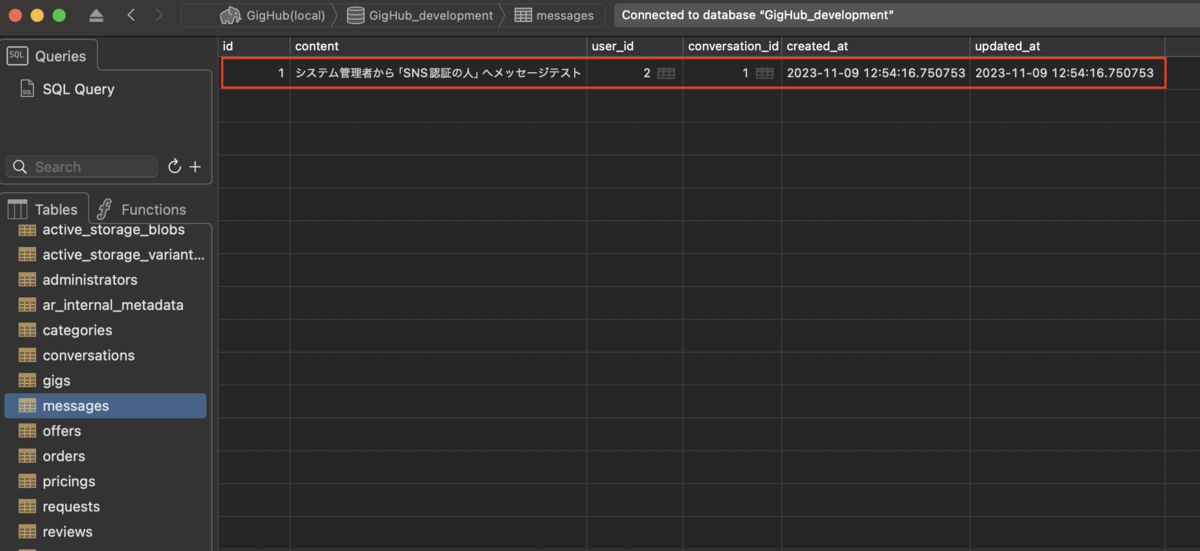Click the table icon of orders
Screen dimensions: 1200x551
point(27,456)
